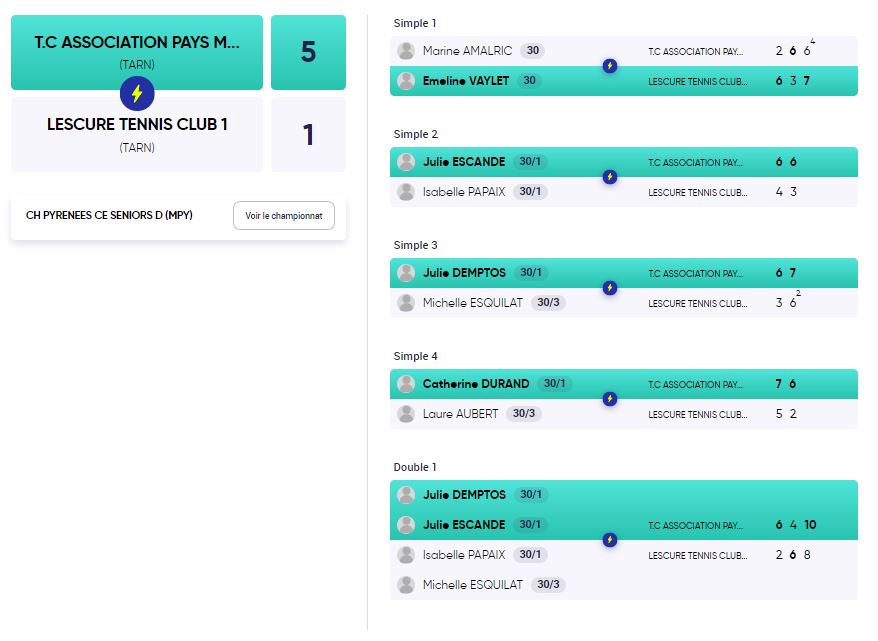878x641 pixels.
Task: Click the lightning bolt icon in Simple 4
Action: pyautogui.click(x=610, y=399)
